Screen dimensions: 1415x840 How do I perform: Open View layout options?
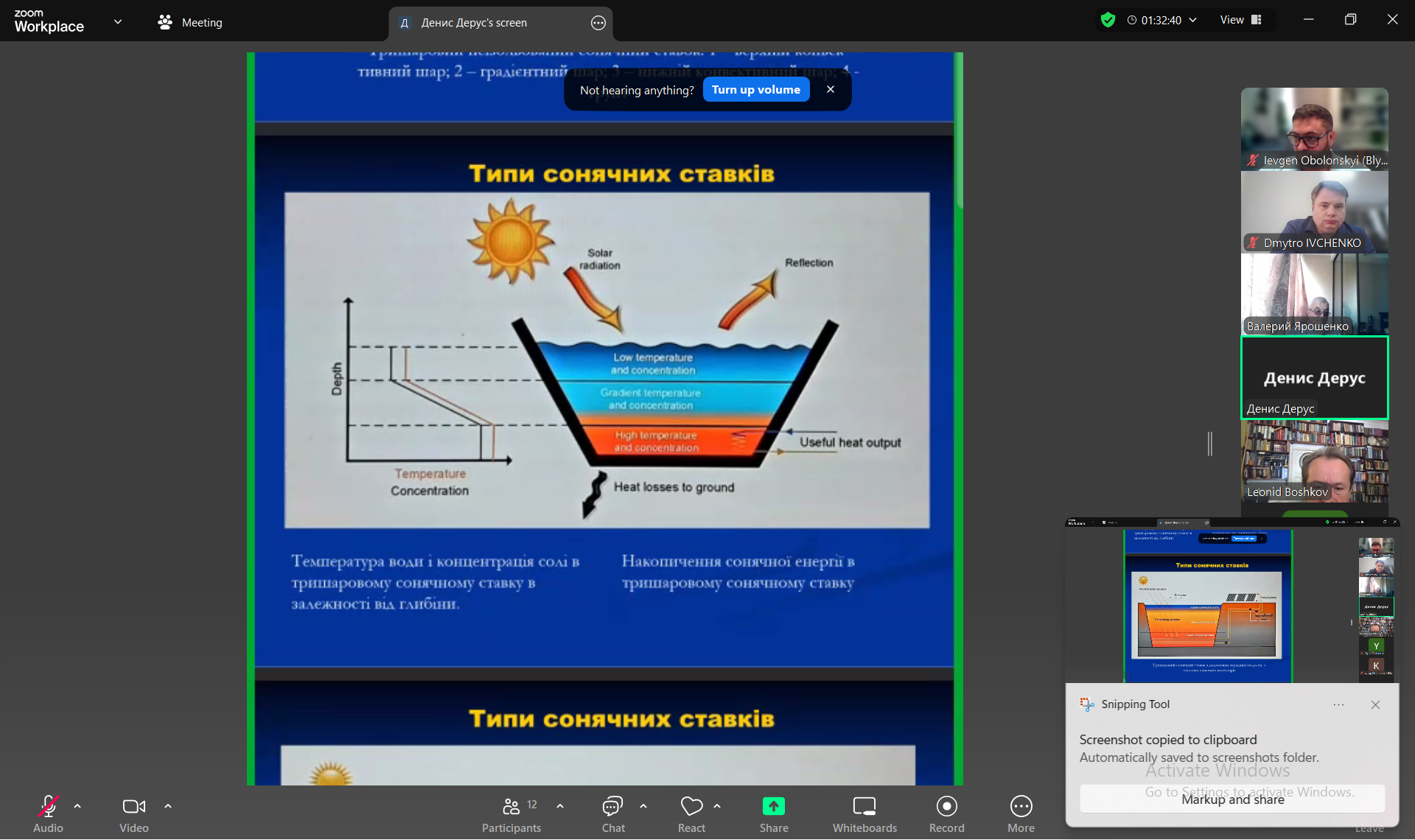point(1241,20)
